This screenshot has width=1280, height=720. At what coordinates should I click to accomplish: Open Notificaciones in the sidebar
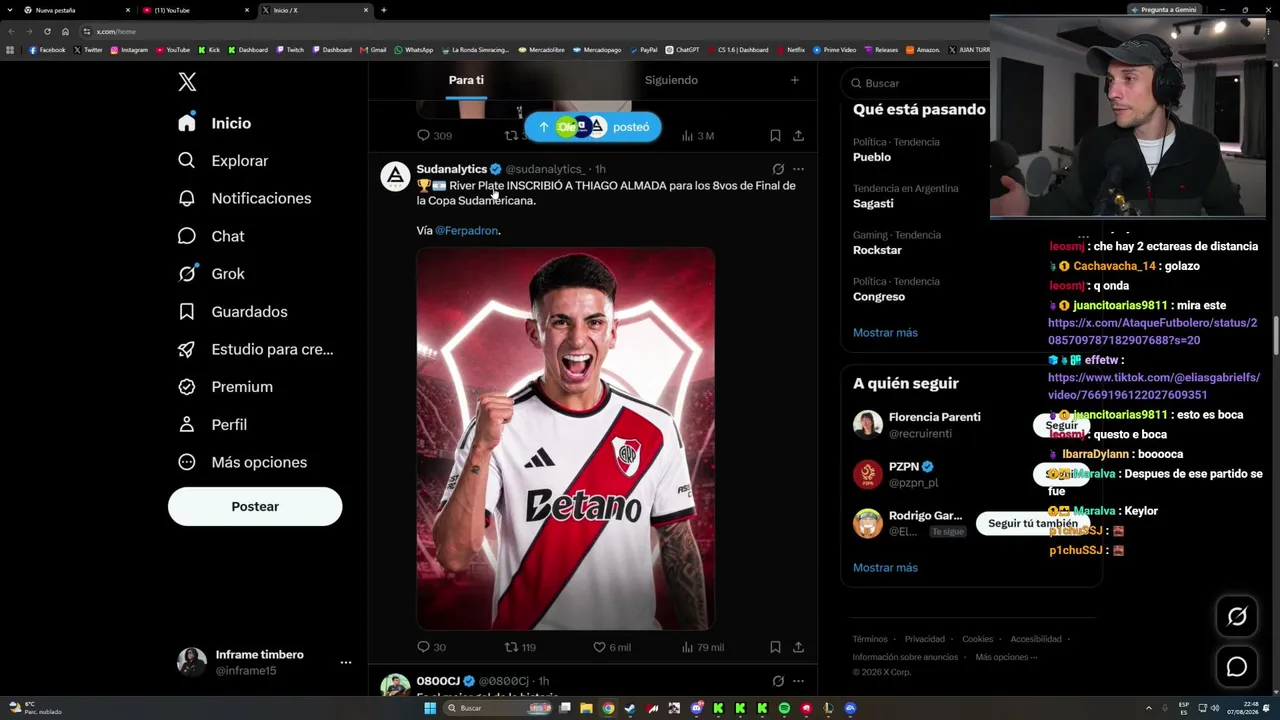pos(244,198)
